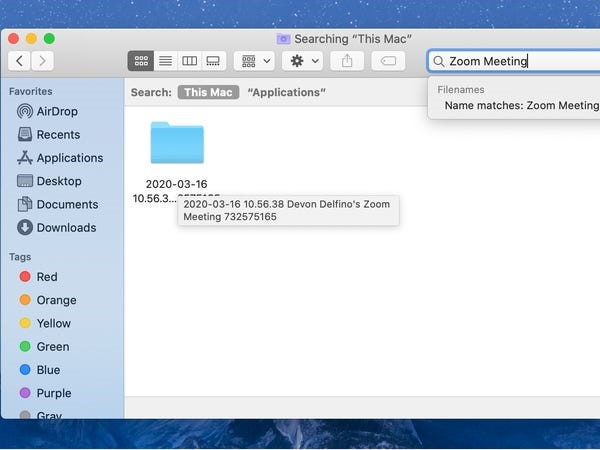Minimize the Finder window with yellow button
The width and height of the screenshot is (600, 450).
(31, 39)
